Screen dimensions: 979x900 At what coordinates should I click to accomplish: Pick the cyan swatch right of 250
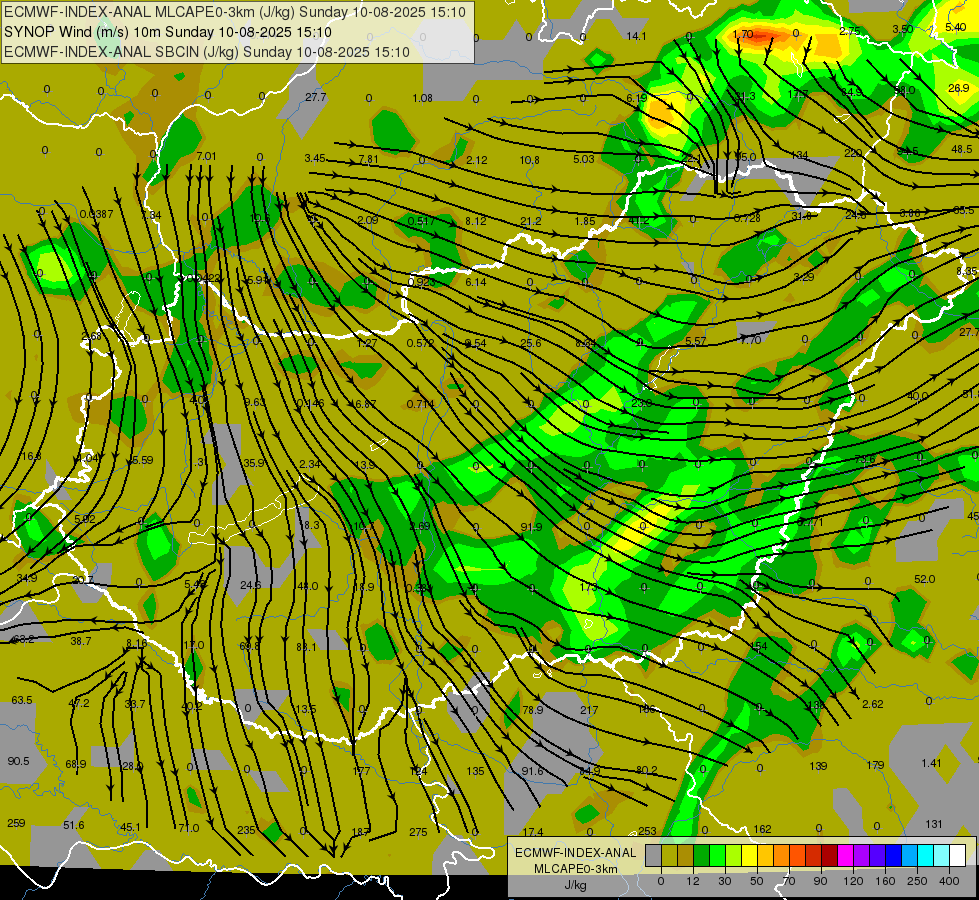coord(926,855)
